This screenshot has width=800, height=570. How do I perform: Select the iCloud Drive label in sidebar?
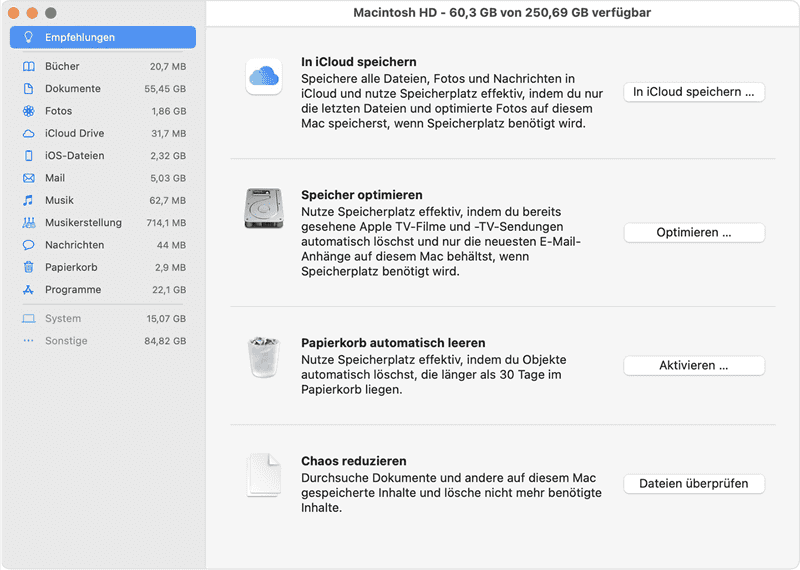click(x=74, y=133)
